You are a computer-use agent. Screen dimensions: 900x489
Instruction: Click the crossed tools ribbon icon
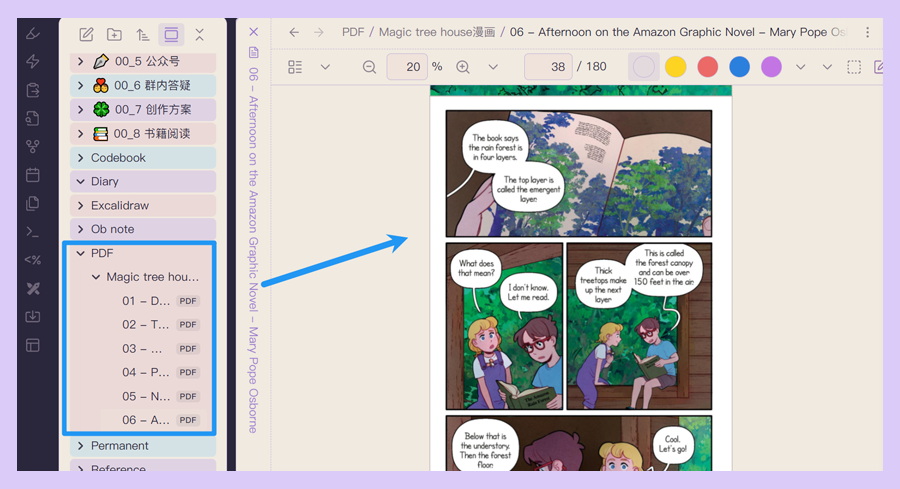point(33,289)
